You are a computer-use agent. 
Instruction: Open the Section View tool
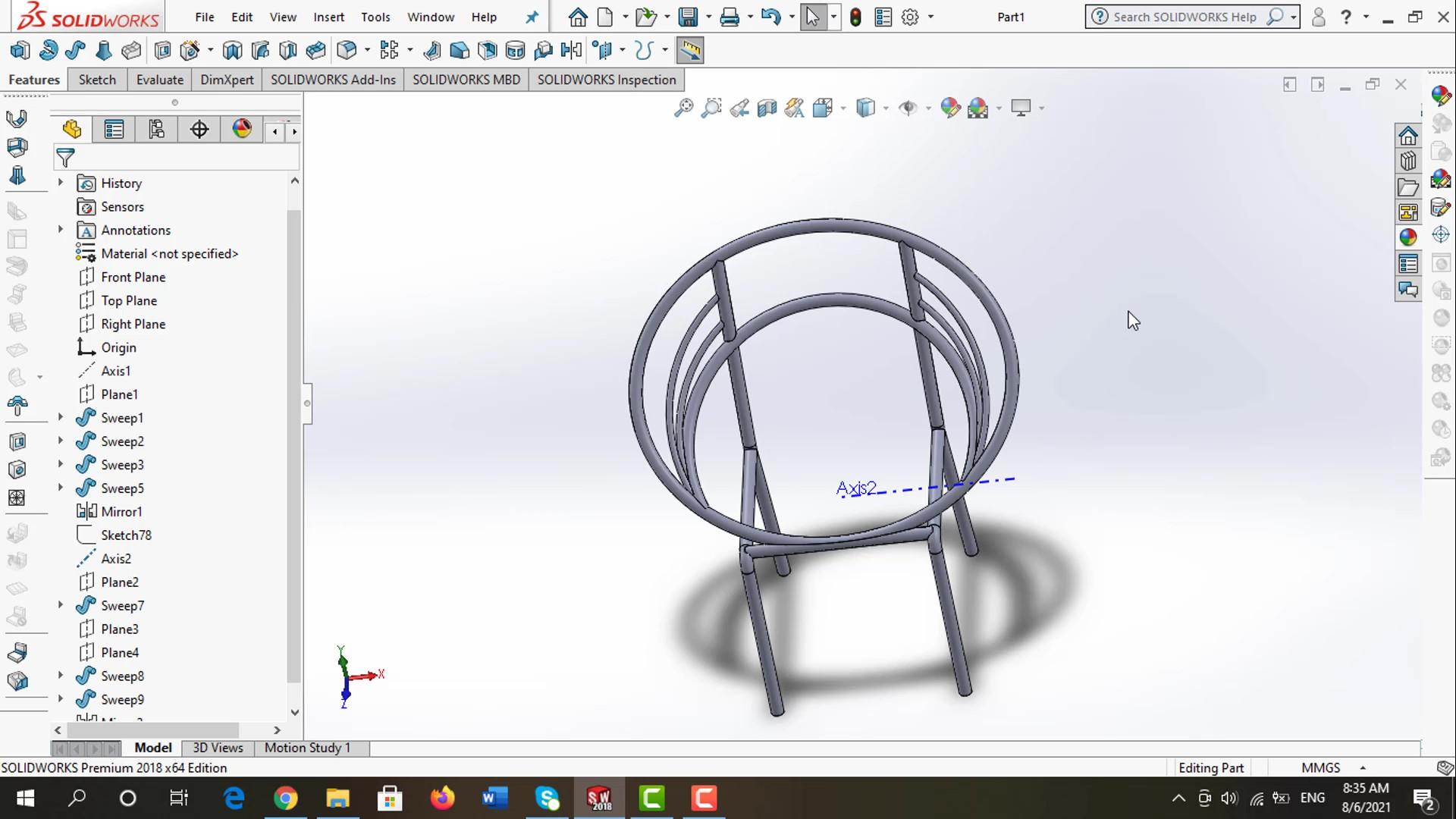[x=767, y=108]
